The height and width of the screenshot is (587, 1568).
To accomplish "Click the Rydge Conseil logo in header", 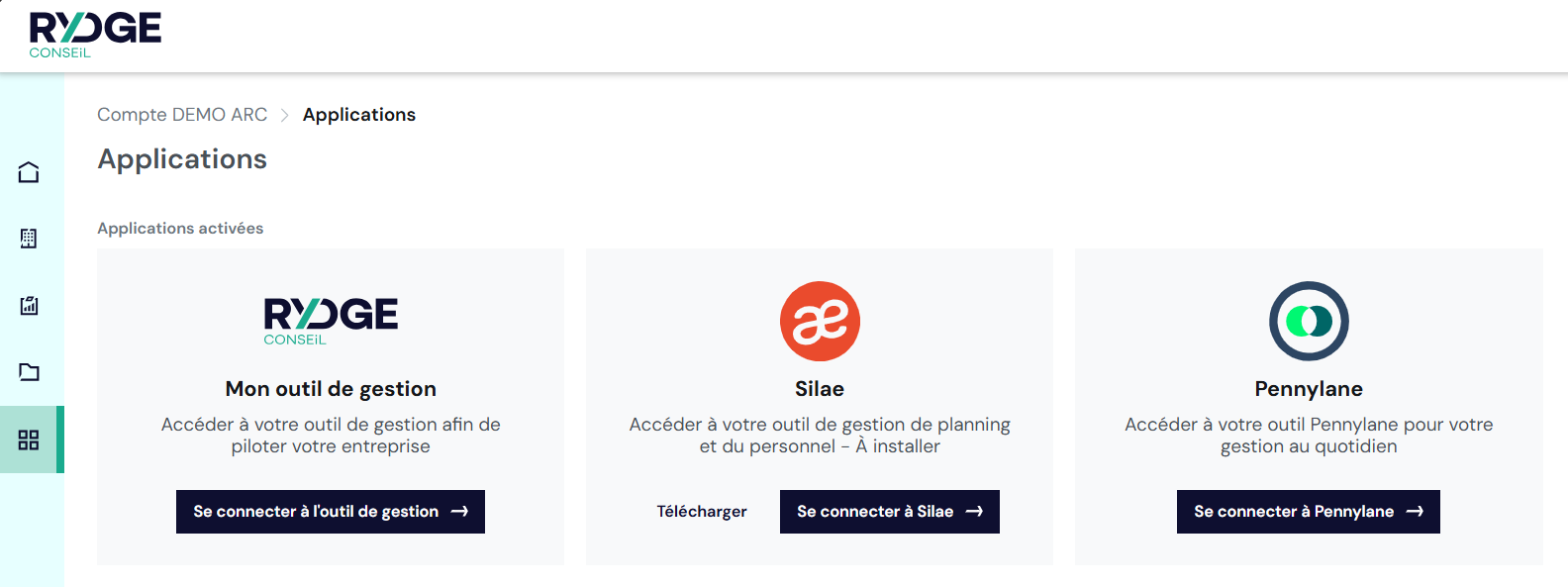I will click(95, 35).
